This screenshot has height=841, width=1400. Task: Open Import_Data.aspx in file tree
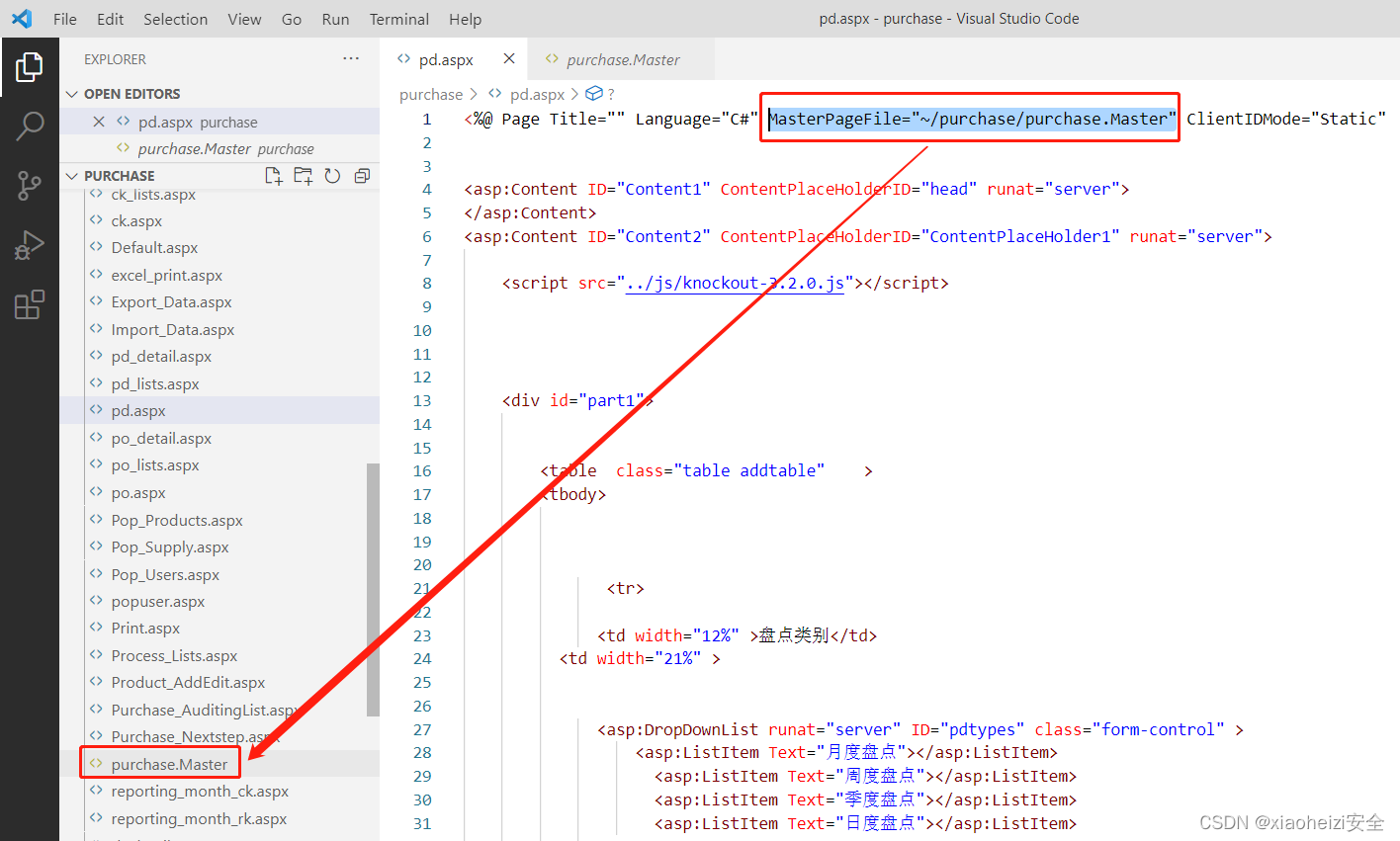click(x=173, y=330)
